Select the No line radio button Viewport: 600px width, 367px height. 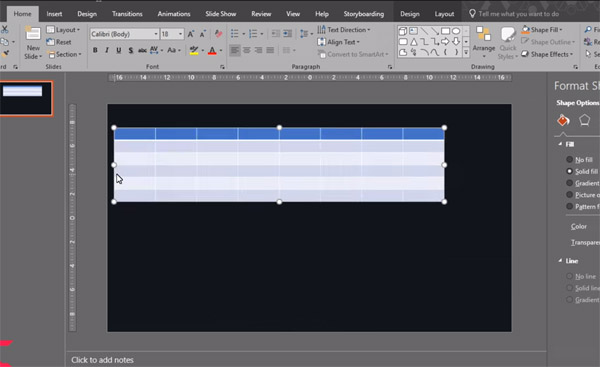click(x=569, y=276)
